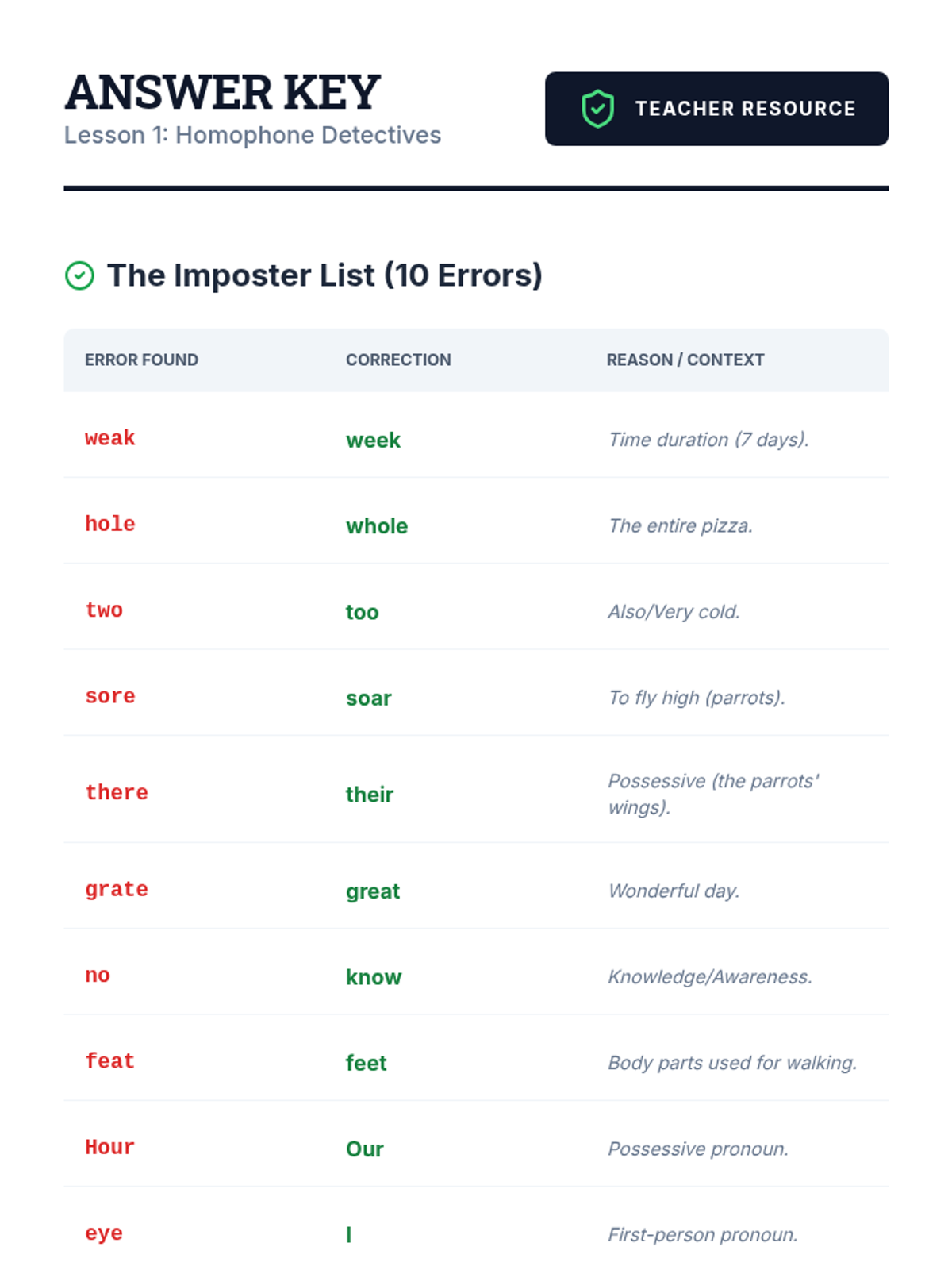The width and height of the screenshot is (952, 1270).
Task: Click the red error word eye
Action: 104,1233
